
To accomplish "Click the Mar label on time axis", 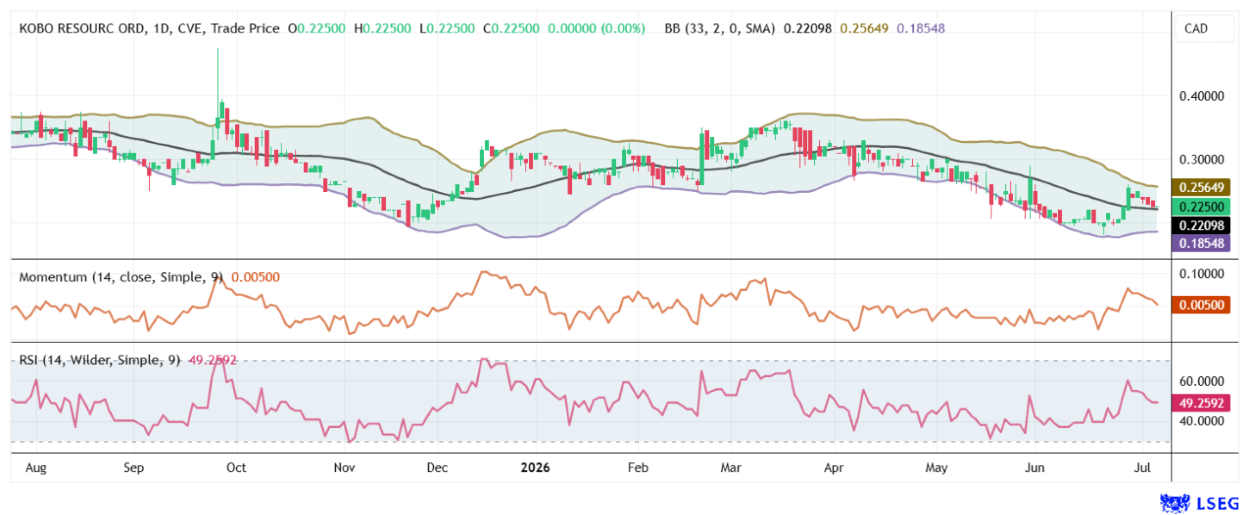I will pyautogui.click(x=731, y=467).
